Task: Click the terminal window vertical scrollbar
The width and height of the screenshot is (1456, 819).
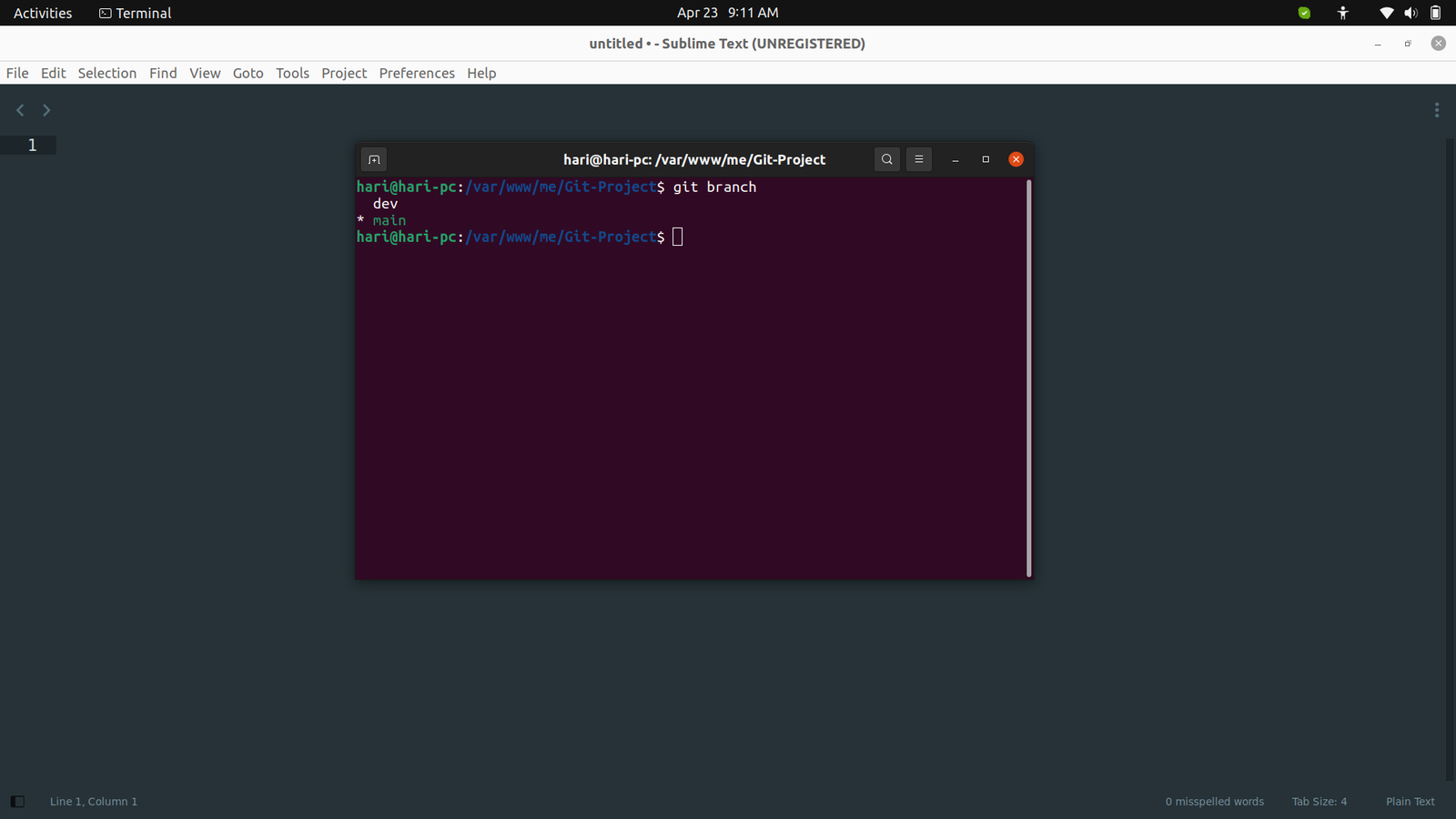Action: [1028, 378]
